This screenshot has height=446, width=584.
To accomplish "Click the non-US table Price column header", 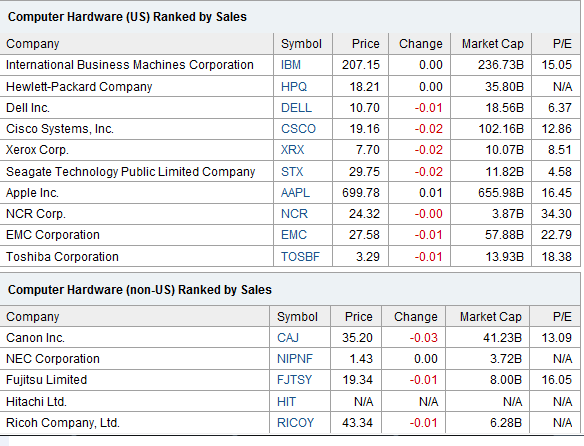I will [x=358, y=317].
